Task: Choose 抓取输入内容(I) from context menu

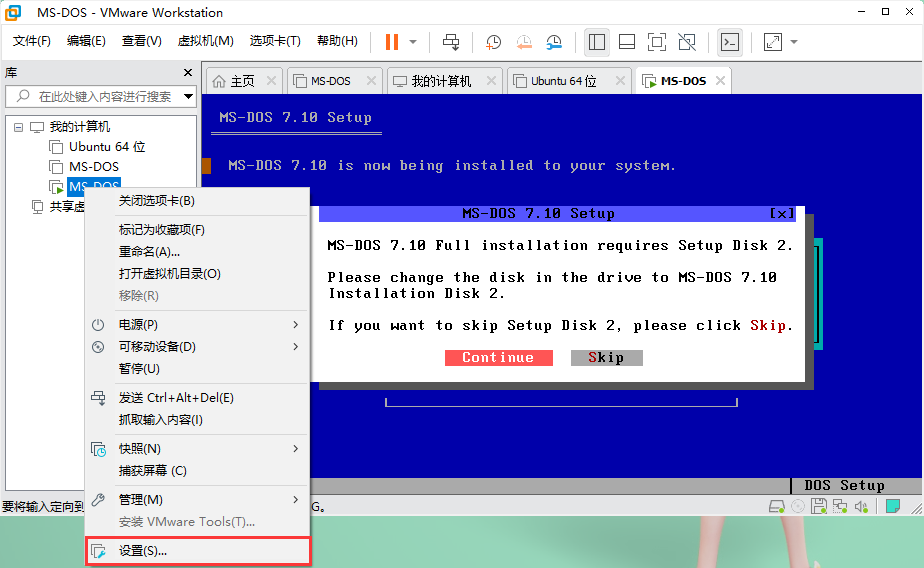Action: click(197, 420)
